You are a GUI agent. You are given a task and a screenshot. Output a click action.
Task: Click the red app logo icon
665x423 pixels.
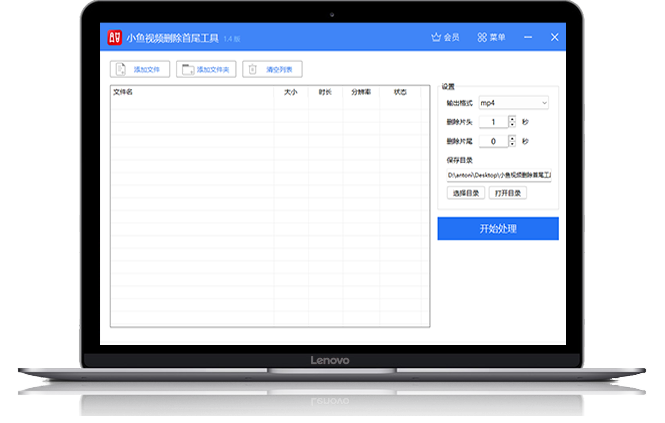pos(114,37)
